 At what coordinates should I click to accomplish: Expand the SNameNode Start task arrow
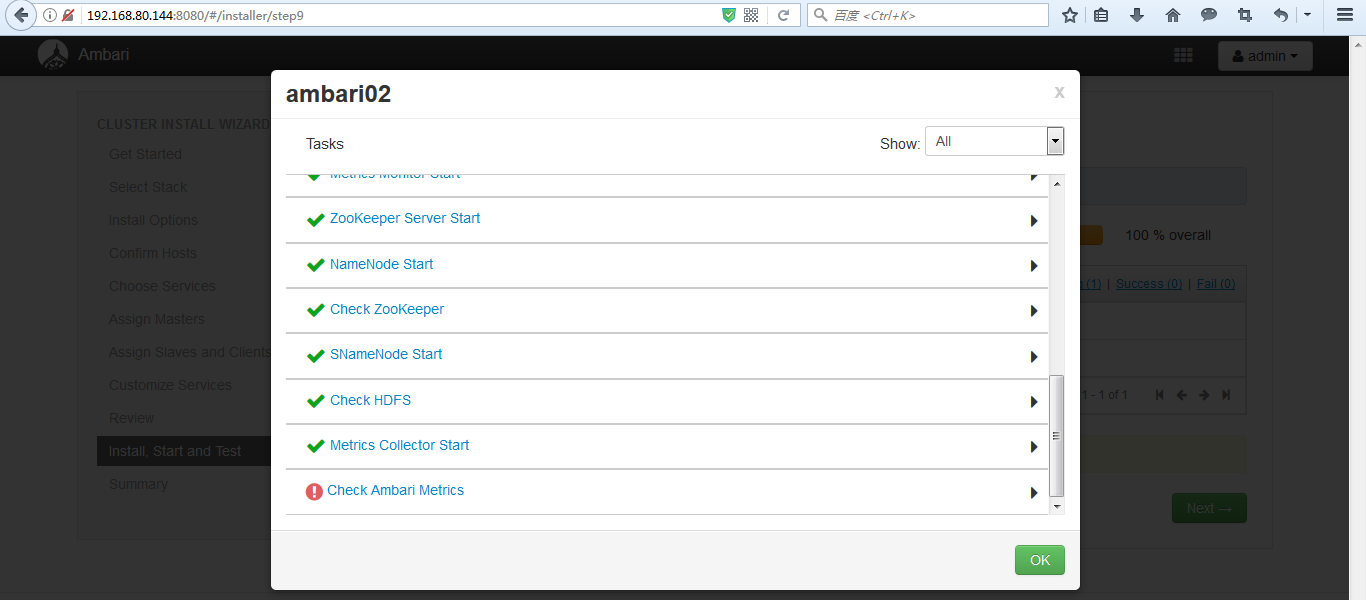(x=1034, y=357)
